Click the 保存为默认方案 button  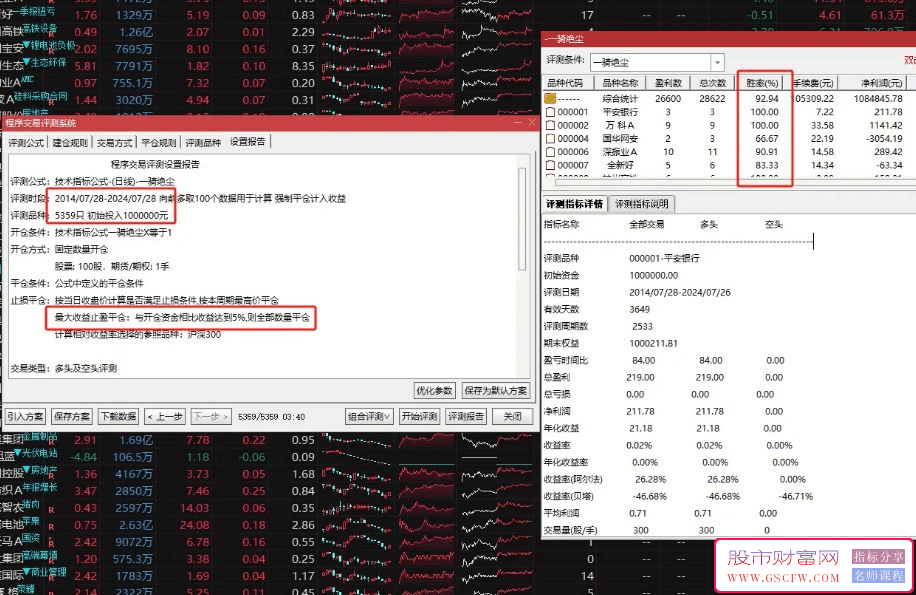tap(495, 391)
